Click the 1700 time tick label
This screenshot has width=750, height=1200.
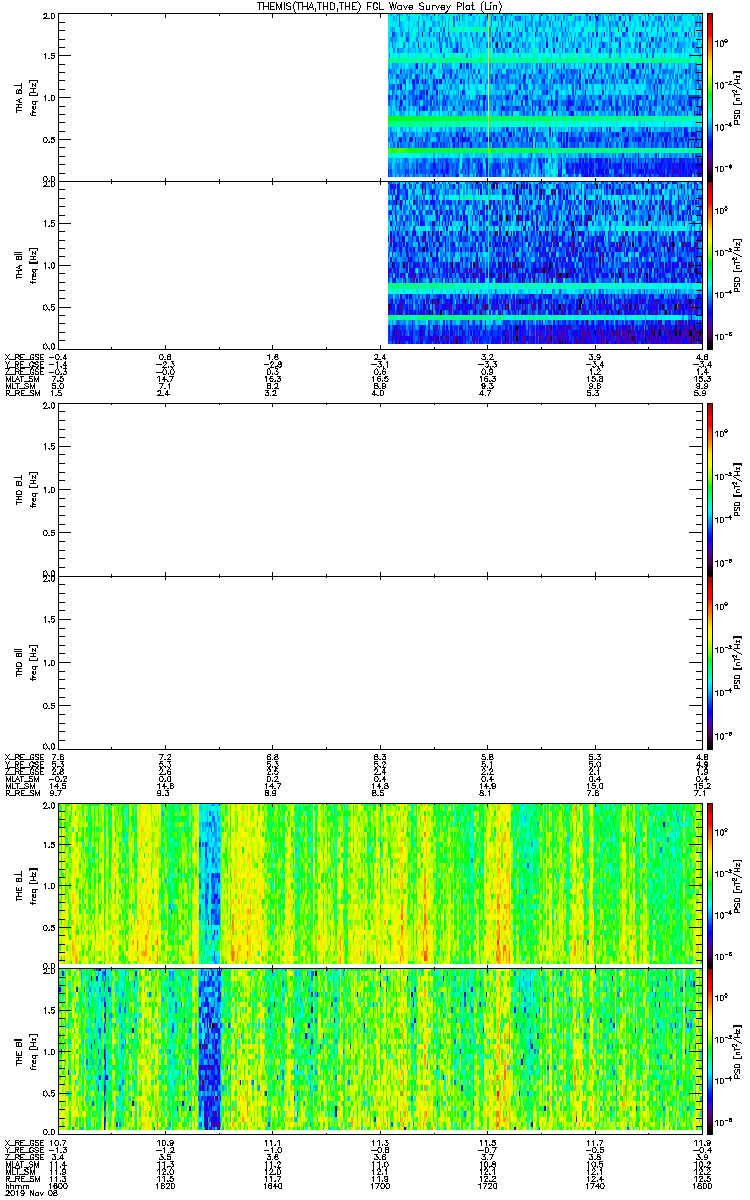tap(380, 1186)
